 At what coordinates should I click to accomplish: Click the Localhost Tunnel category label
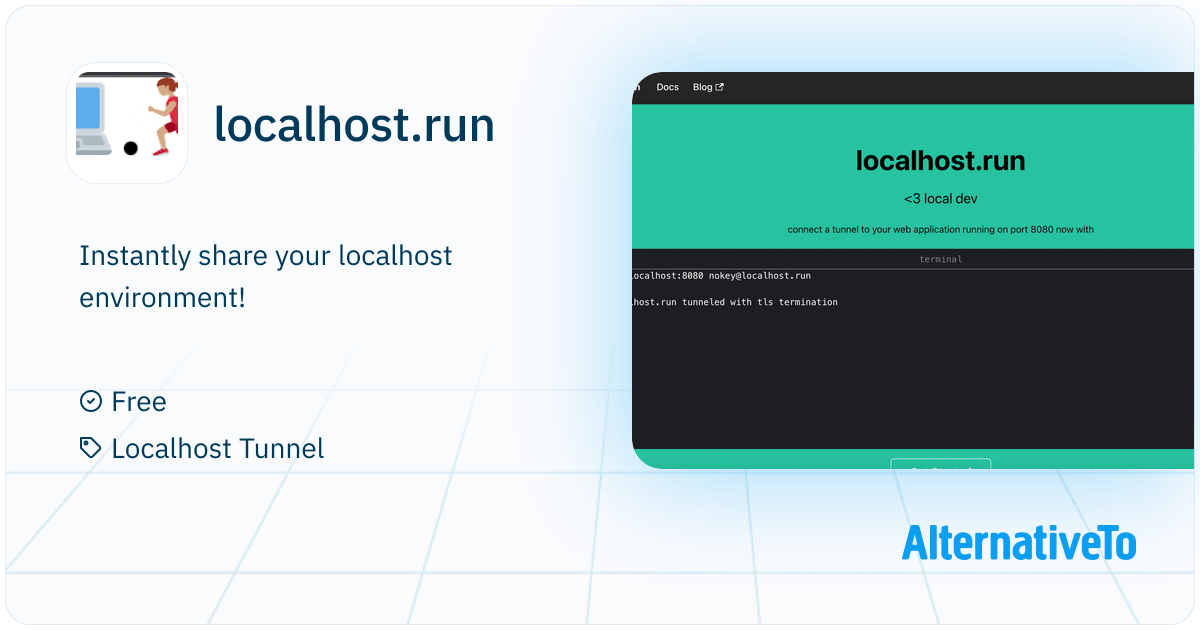tap(218, 448)
